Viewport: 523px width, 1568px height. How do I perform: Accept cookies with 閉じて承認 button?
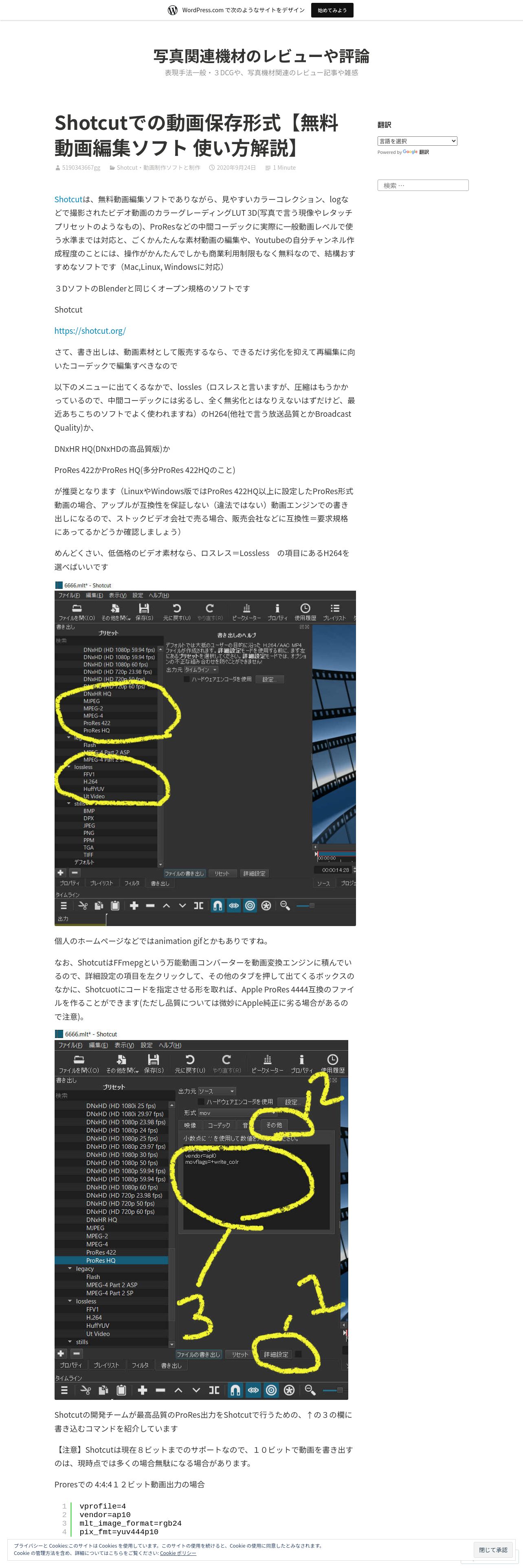point(492,1549)
